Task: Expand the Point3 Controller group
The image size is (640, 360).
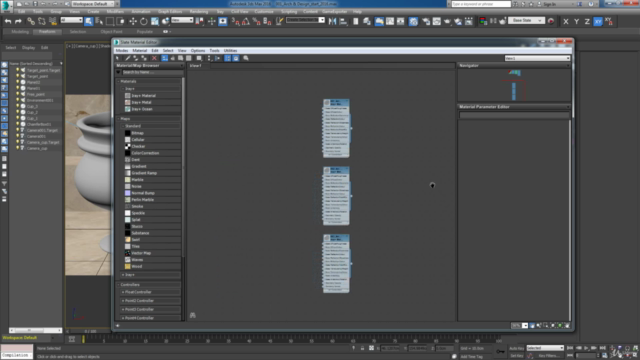Action: coord(123,309)
